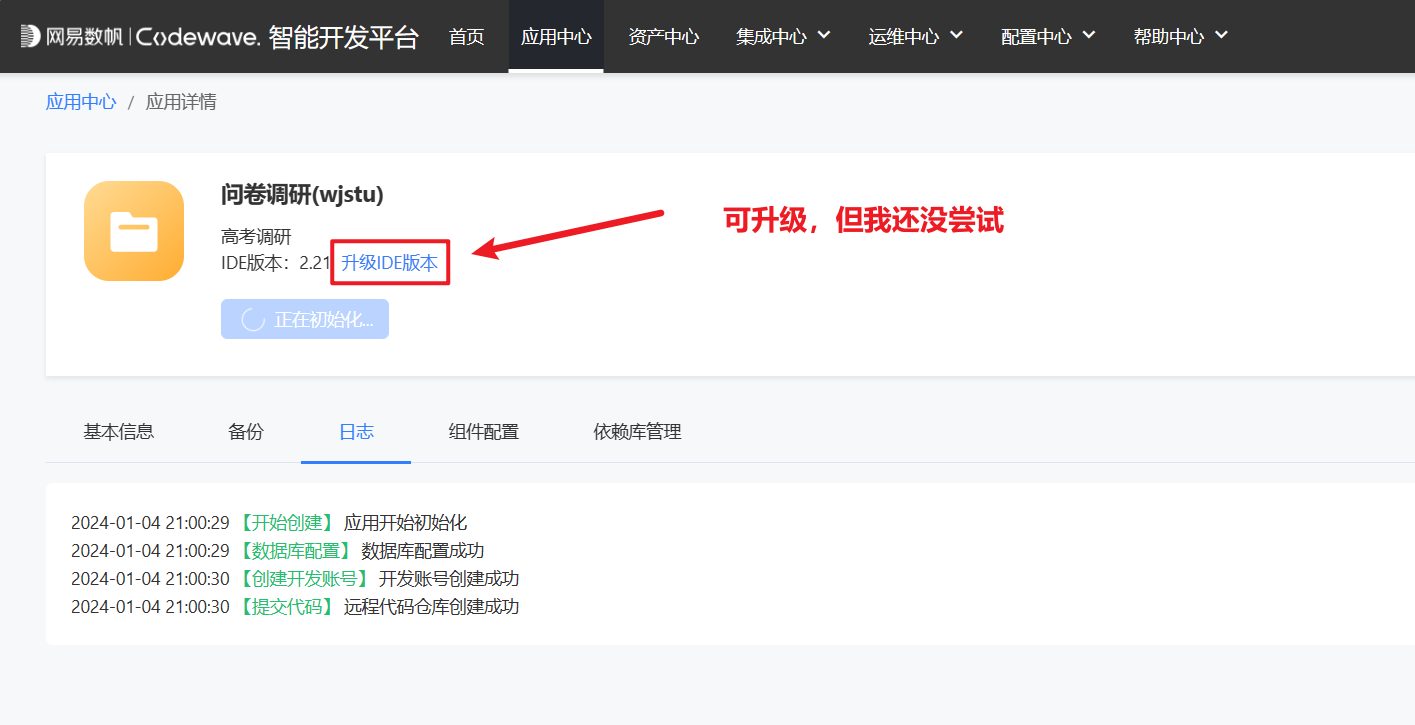Click the yellow folder app icon
This screenshot has width=1415, height=725.
134,231
